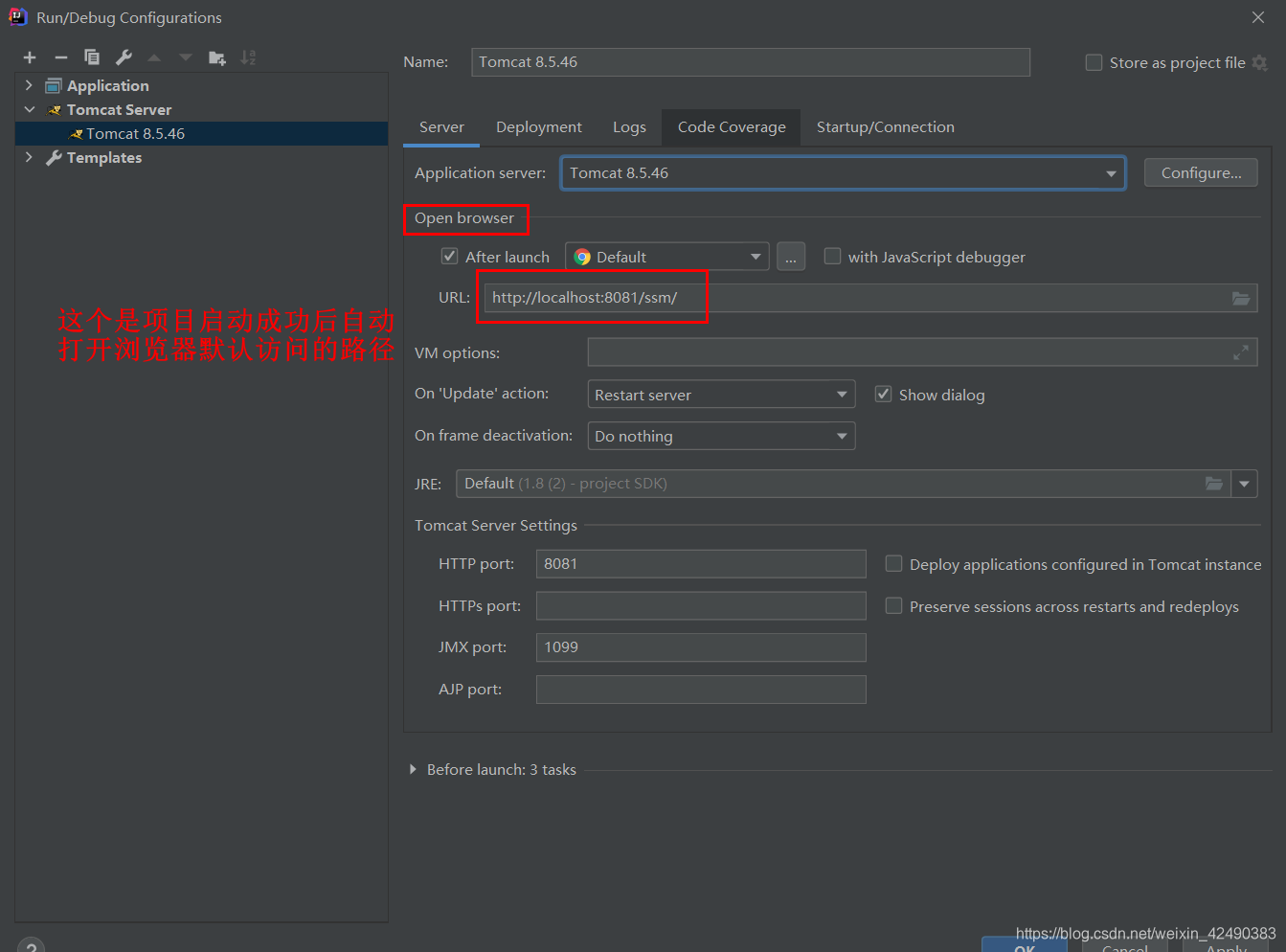This screenshot has width=1286, height=952.
Task: Move configuration down arrow
Action: pos(186,57)
